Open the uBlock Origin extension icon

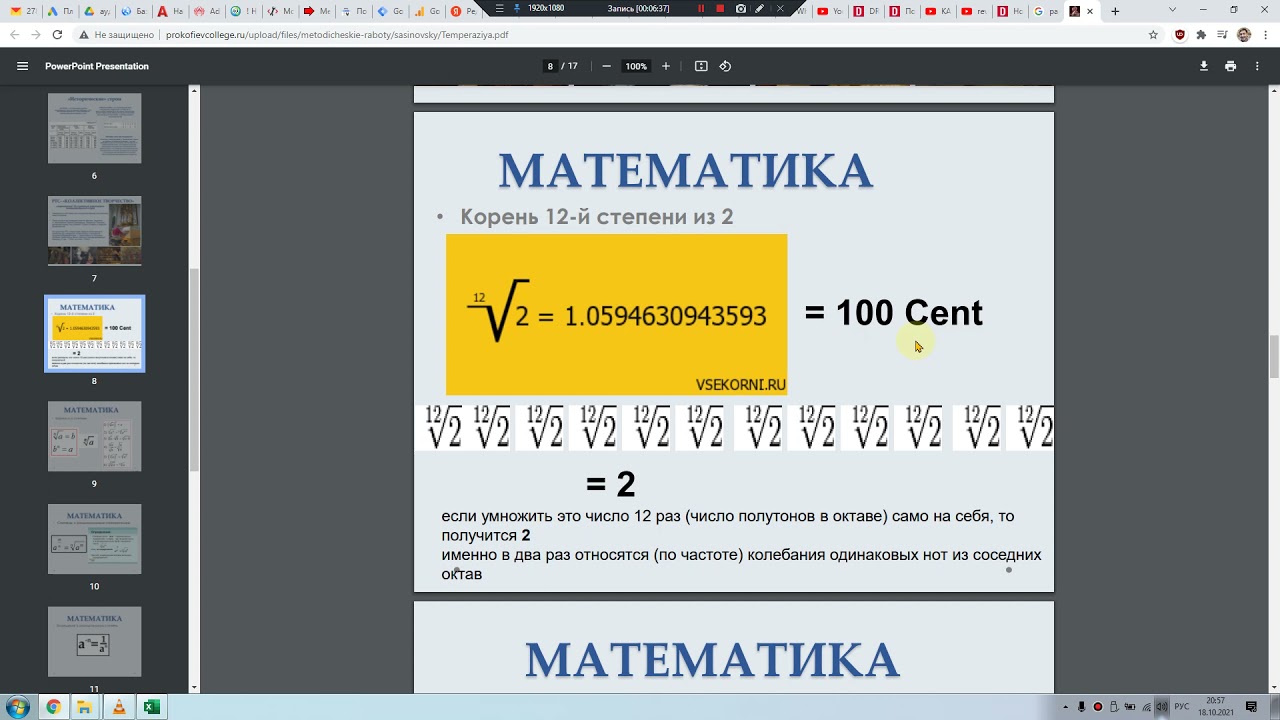(1180, 34)
